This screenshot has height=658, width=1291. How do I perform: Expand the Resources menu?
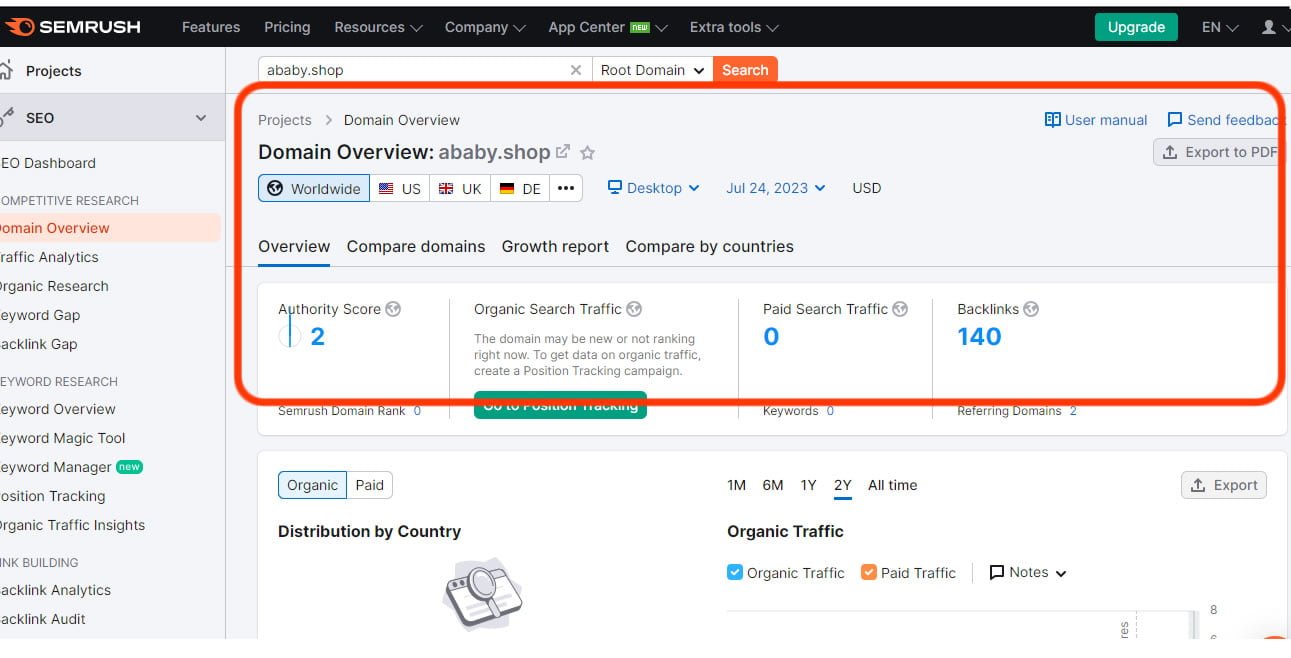378,27
